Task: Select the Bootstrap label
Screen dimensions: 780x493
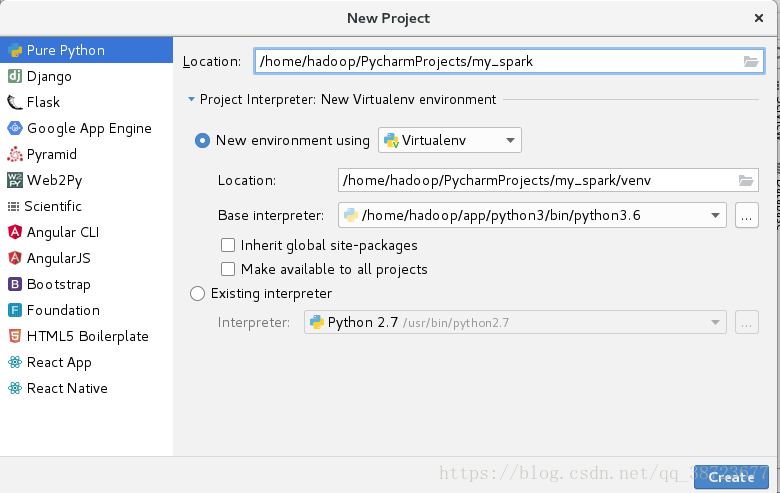Action: [x=59, y=285]
